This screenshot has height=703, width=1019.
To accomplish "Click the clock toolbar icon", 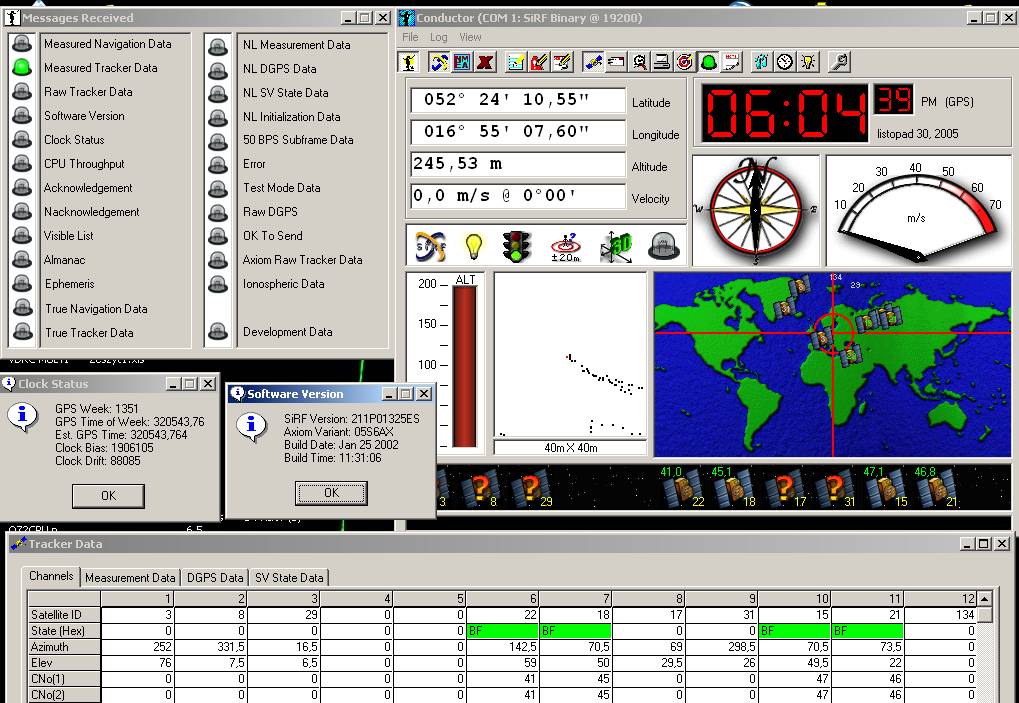I will pos(785,62).
